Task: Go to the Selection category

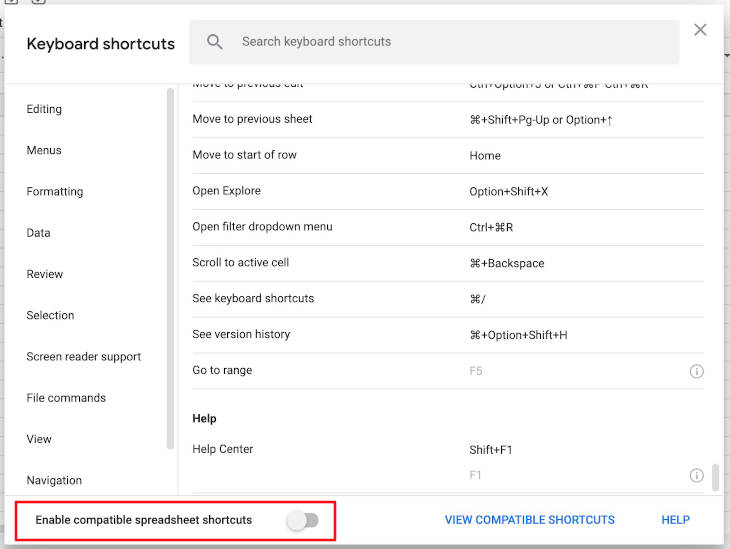Action: [x=50, y=315]
